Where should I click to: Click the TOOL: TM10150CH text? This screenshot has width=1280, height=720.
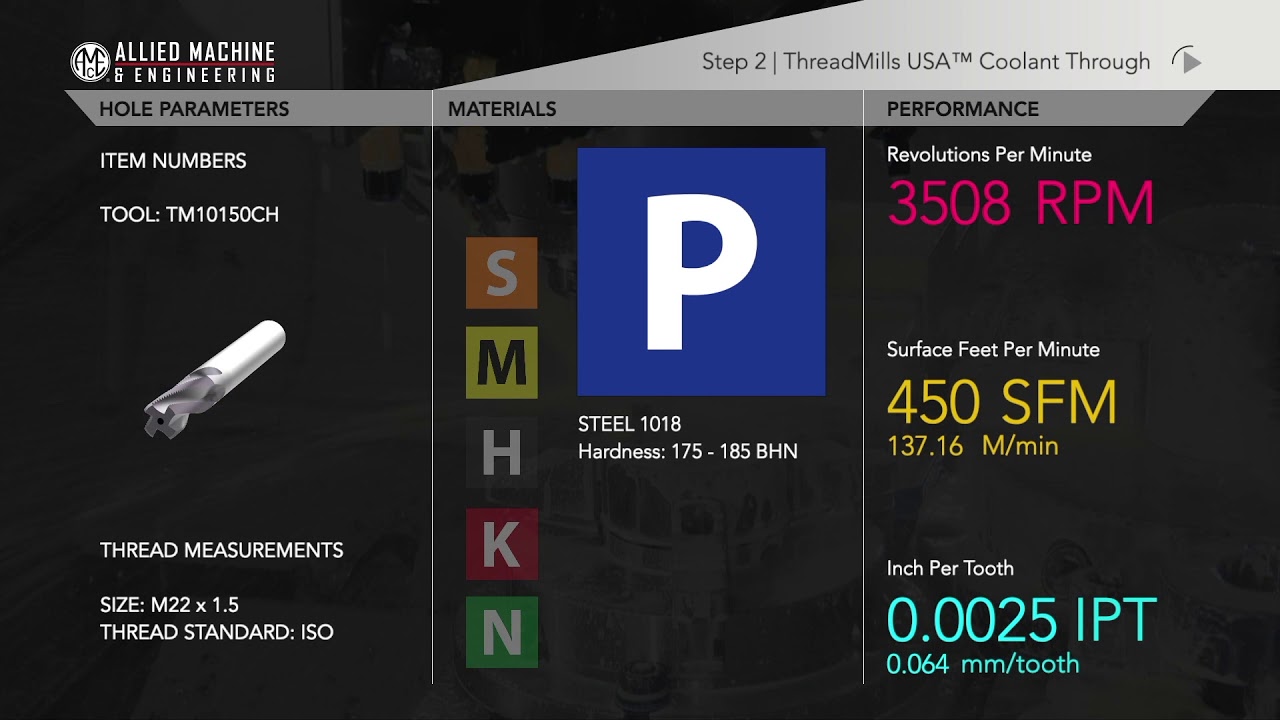[x=189, y=215]
